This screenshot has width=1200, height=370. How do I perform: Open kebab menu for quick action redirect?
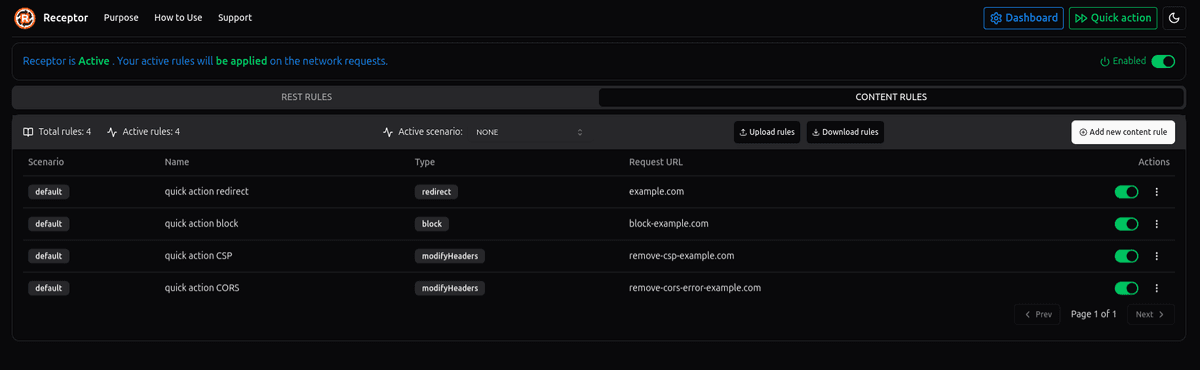coord(1156,192)
